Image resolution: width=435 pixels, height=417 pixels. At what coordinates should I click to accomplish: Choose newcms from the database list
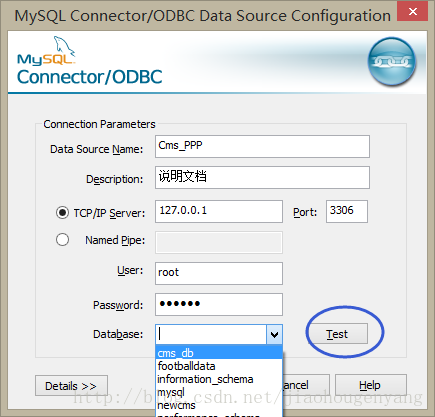pos(219,405)
